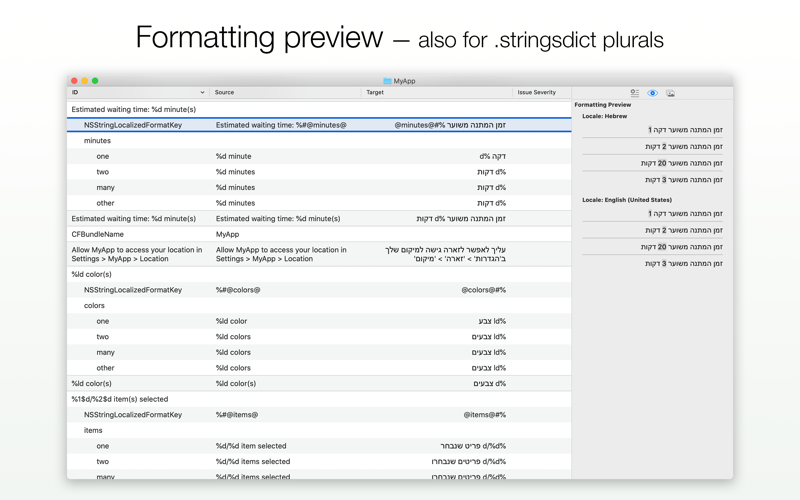Click the green zoom window button
This screenshot has height=500, width=800.
click(95, 81)
